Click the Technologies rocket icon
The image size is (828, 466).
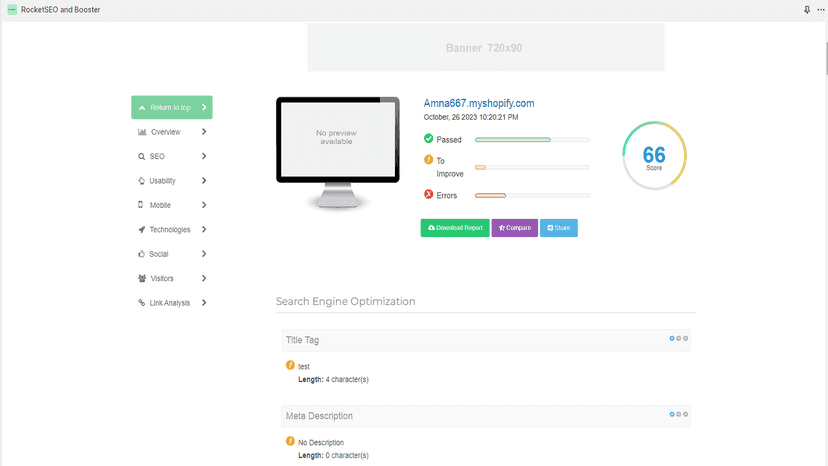[x=142, y=229]
